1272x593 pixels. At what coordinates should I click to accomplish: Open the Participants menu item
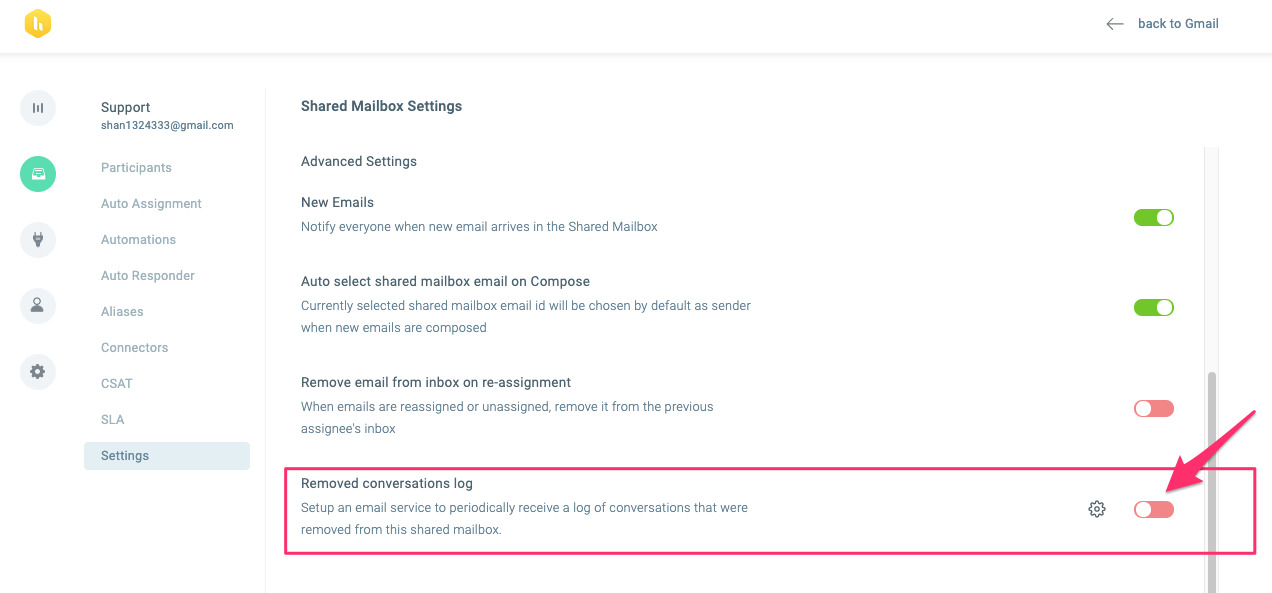[136, 168]
